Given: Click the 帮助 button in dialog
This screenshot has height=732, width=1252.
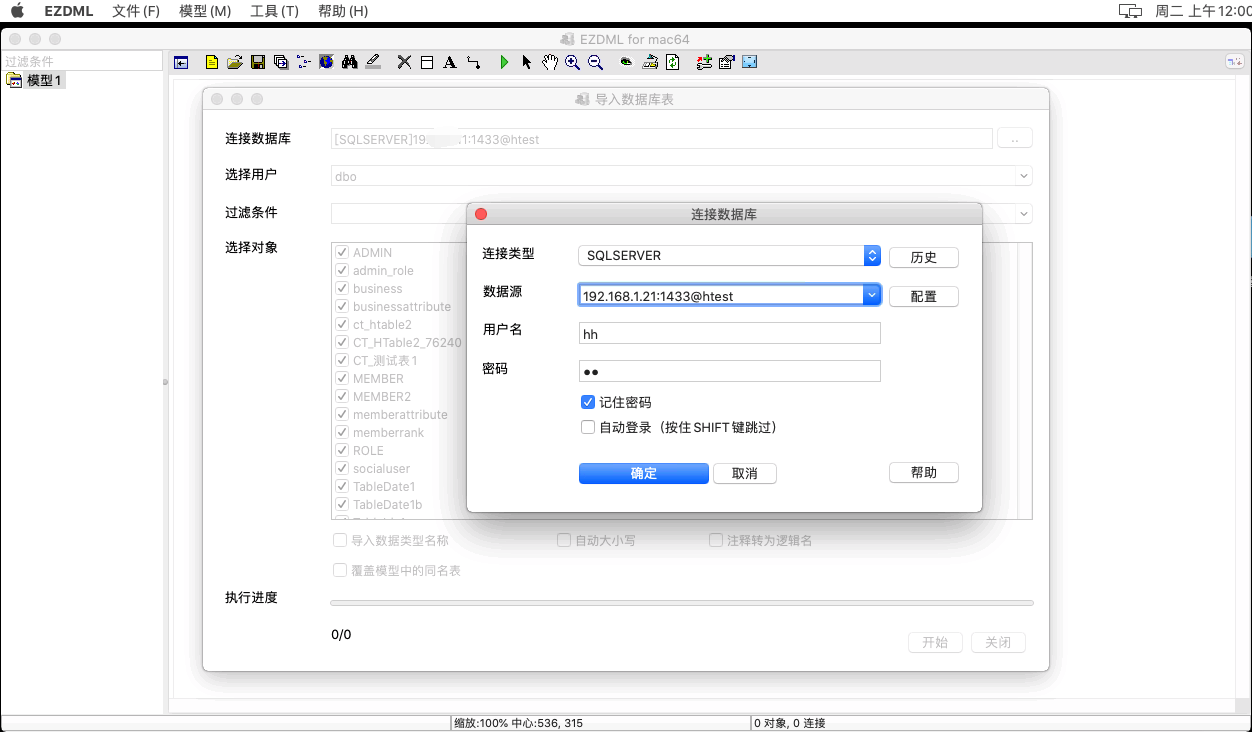Looking at the screenshot, I should pyautogui.click(x=924, y=473).
